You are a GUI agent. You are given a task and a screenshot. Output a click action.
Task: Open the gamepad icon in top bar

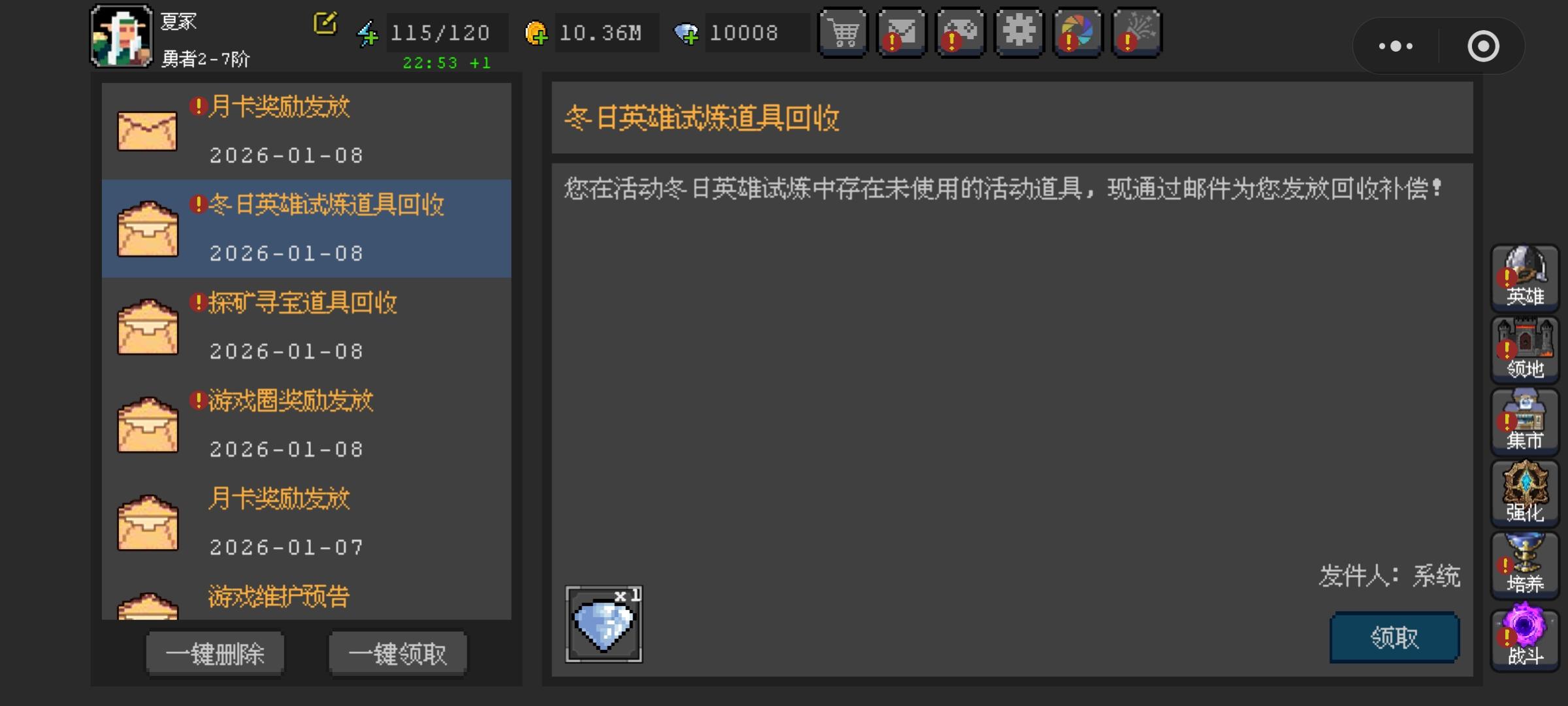point(960,33)
